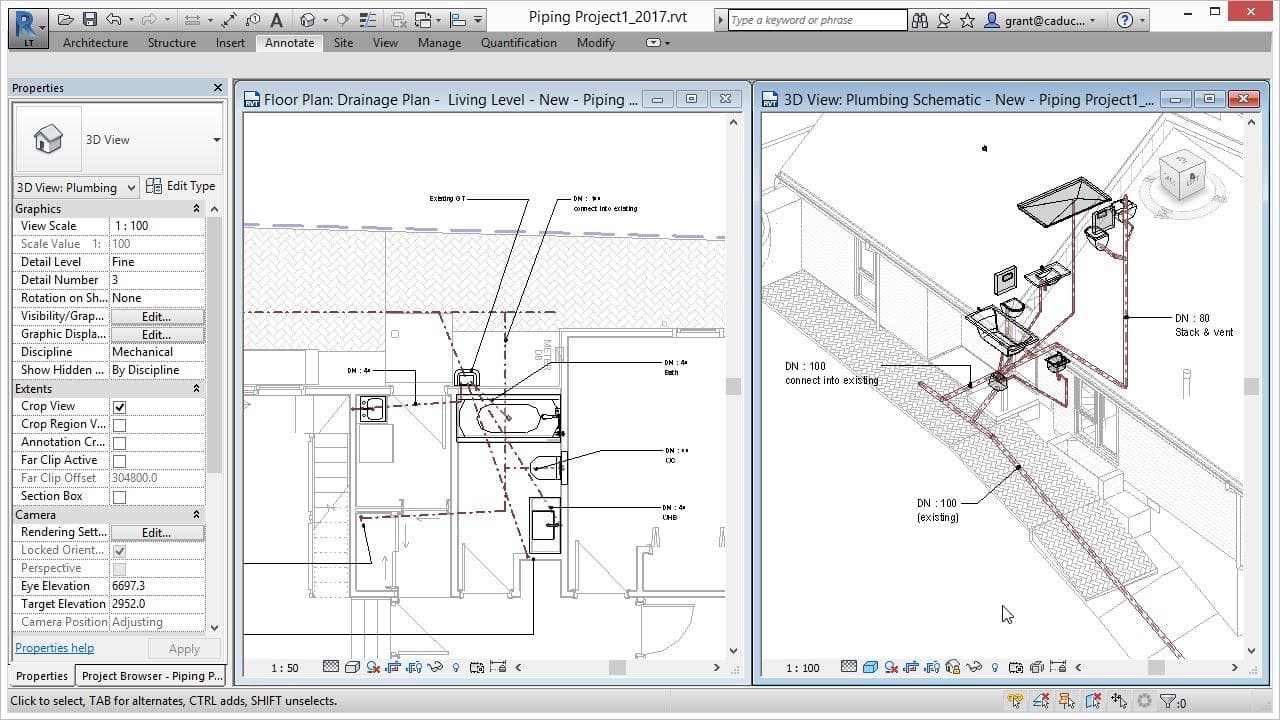
Task: Toggle the Locked Orientation checkbox
Action: [x=119, y=551]
